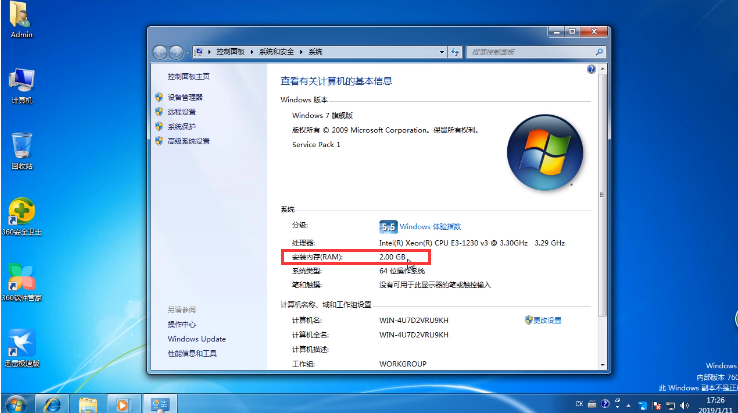The image size is (738, 413).
Task: Open 远程设置 remote settings link
Action: tap(182, 112)
